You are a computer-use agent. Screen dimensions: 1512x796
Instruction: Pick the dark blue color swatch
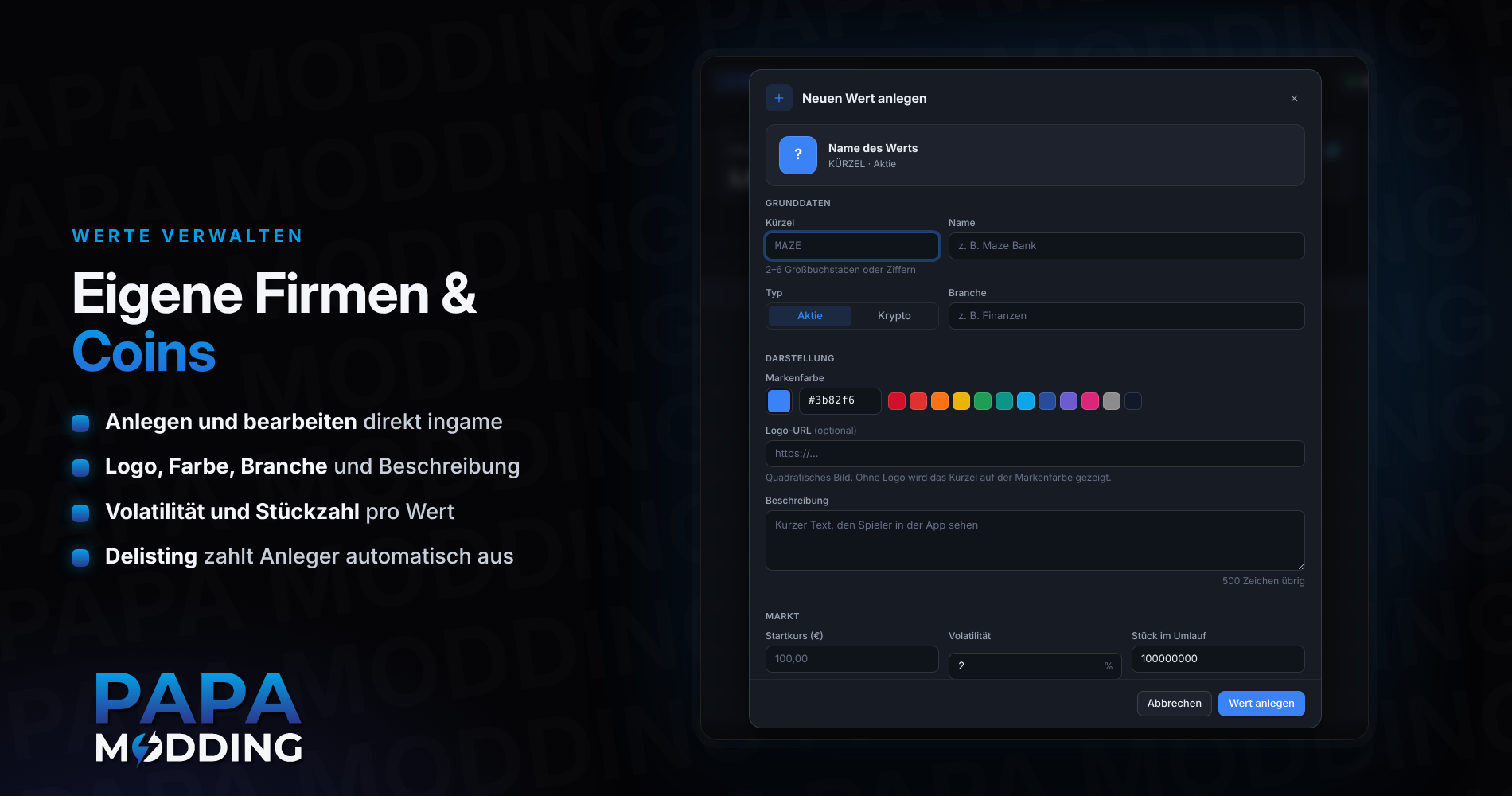(x=1047, y=401)
